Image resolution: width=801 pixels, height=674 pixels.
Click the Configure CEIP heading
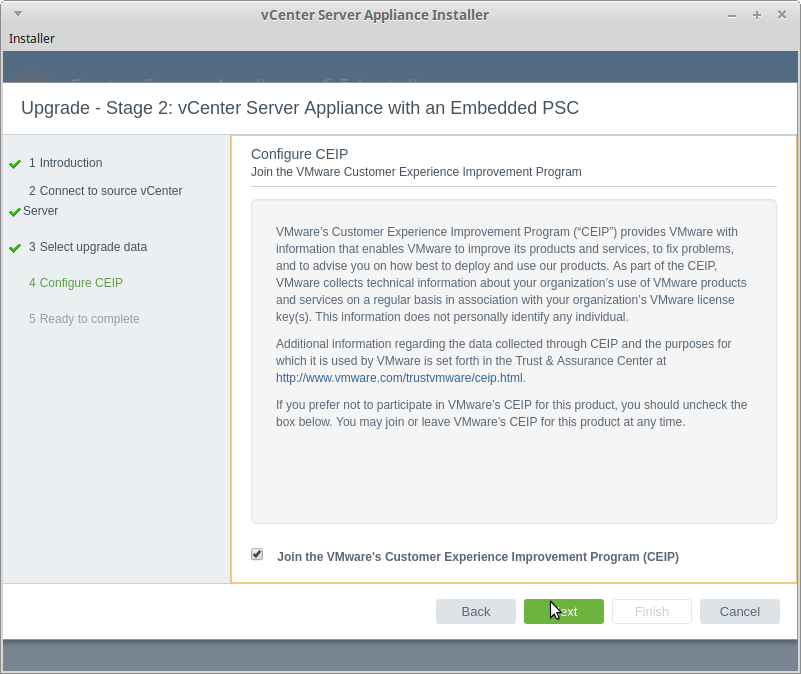(299, 154)
